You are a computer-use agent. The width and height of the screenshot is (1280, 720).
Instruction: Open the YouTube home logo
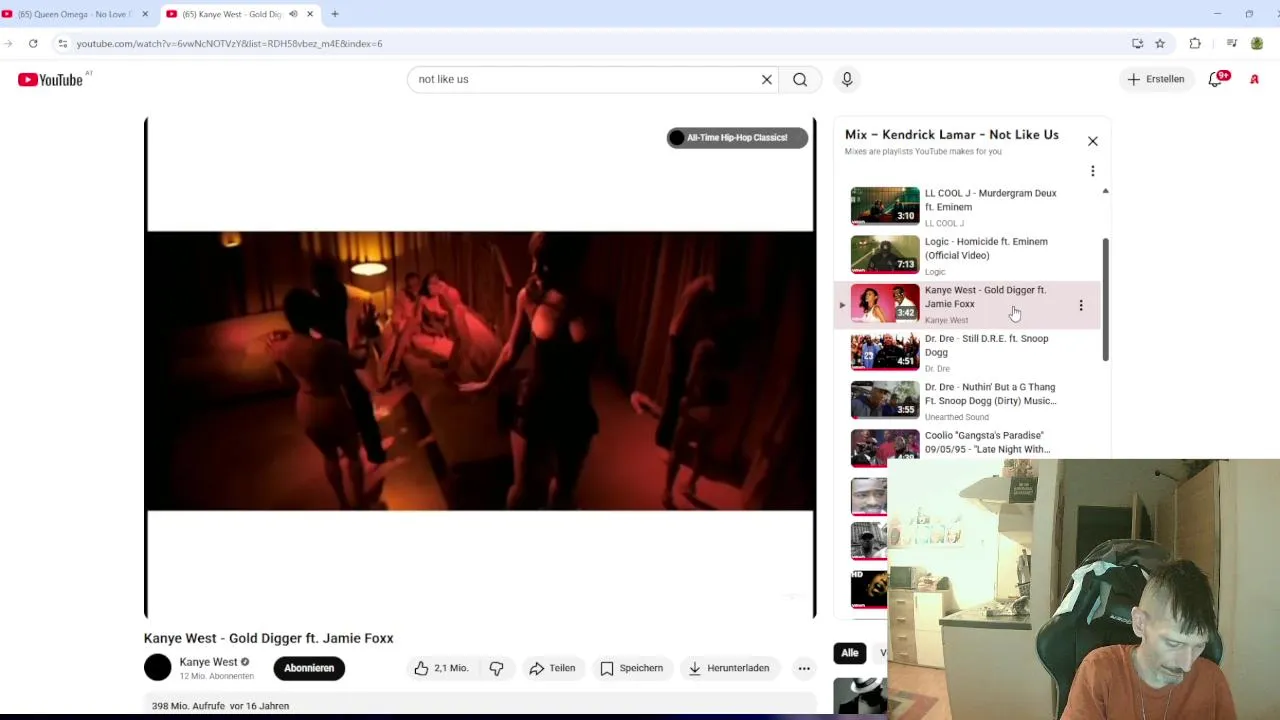(50, 80)
